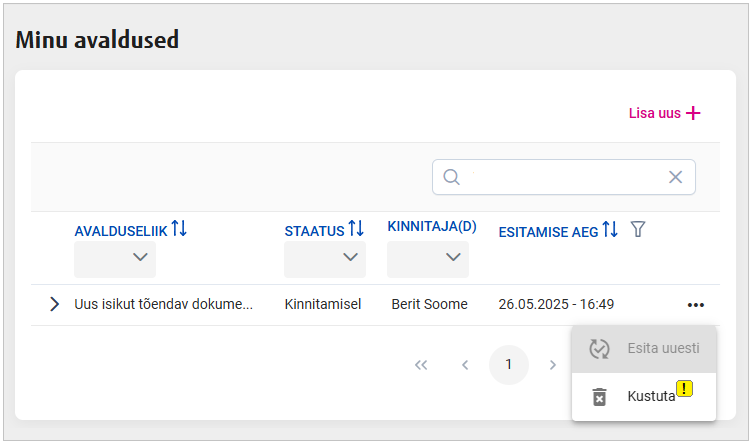Sort by Esitamise aeg column arrows
The height and width of the screenshot is (445, 755).
610,230
